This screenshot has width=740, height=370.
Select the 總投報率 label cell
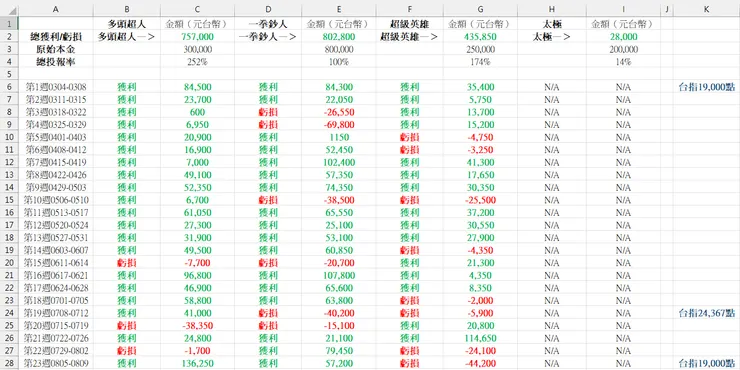(56, 62)
